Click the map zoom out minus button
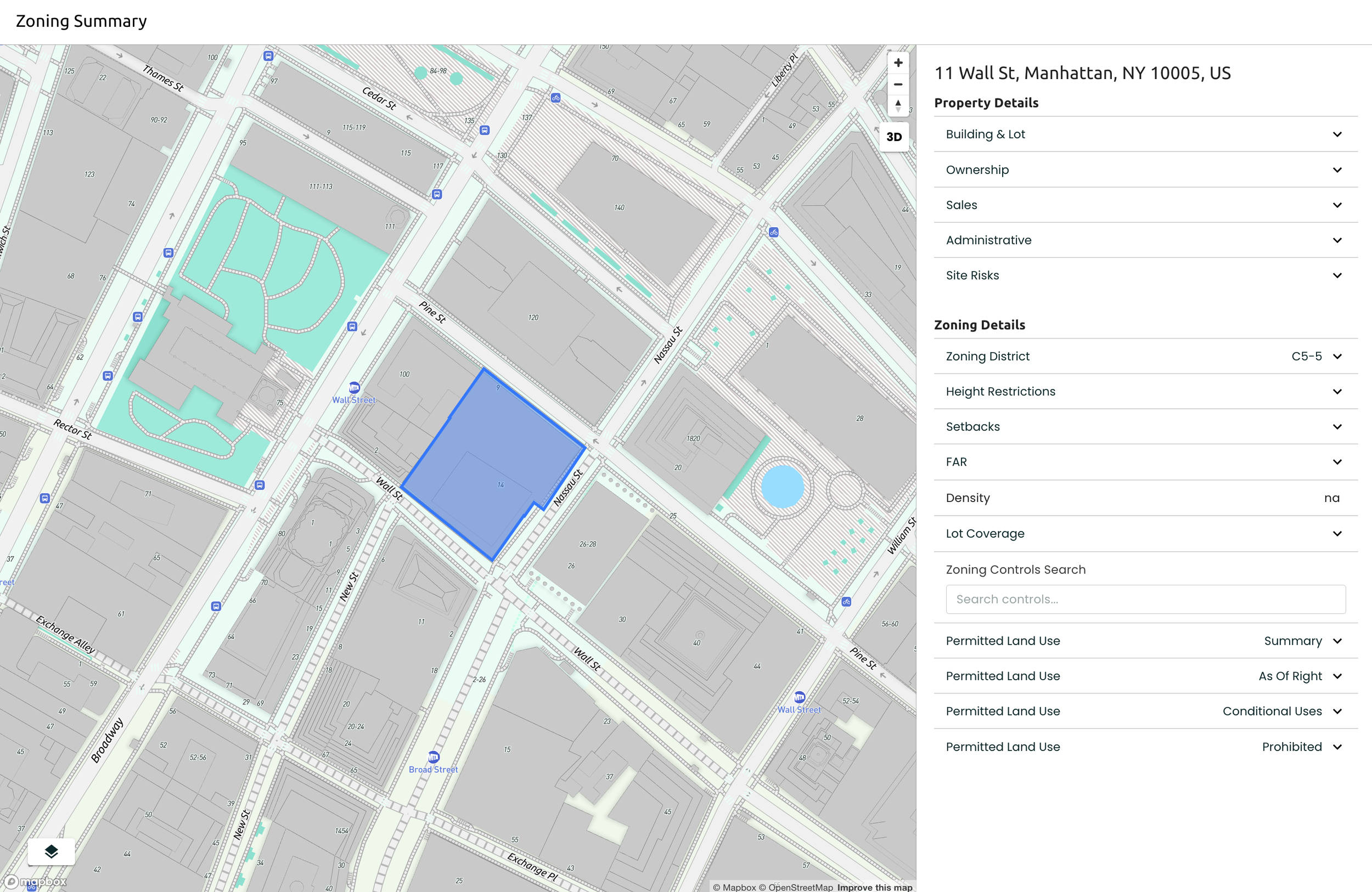The image size is (1372, 892). pyautogui.click(x=898, y=84)
